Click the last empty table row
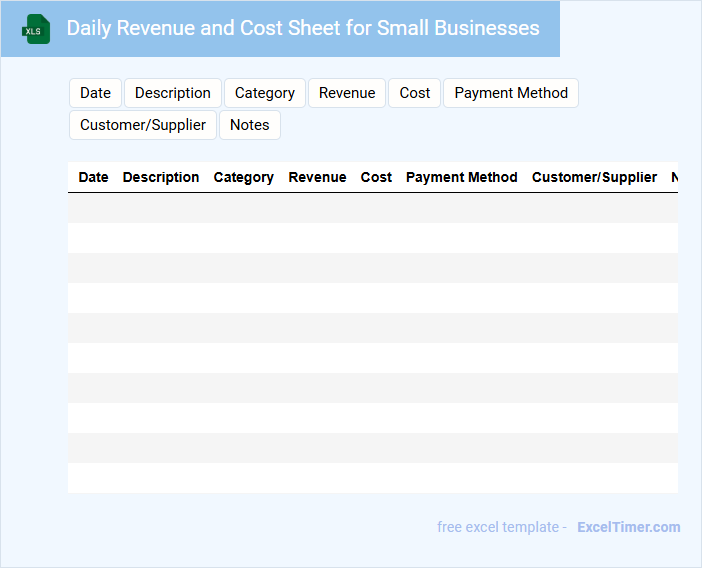This screenshot has height=568, width=702. pyautogui.click(x=372, y=478)
